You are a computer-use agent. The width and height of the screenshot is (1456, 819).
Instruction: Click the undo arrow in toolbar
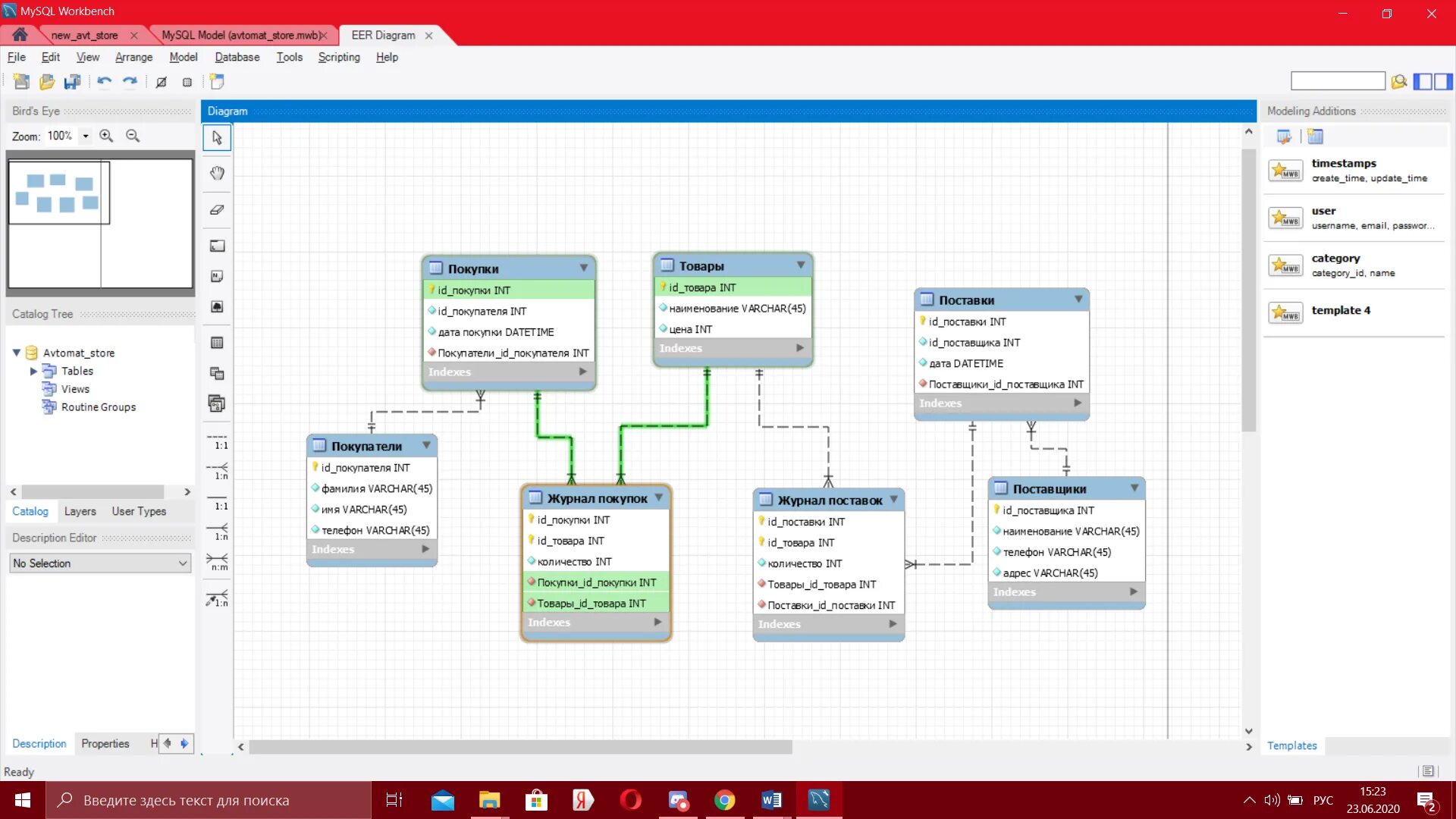click(104, 82)
